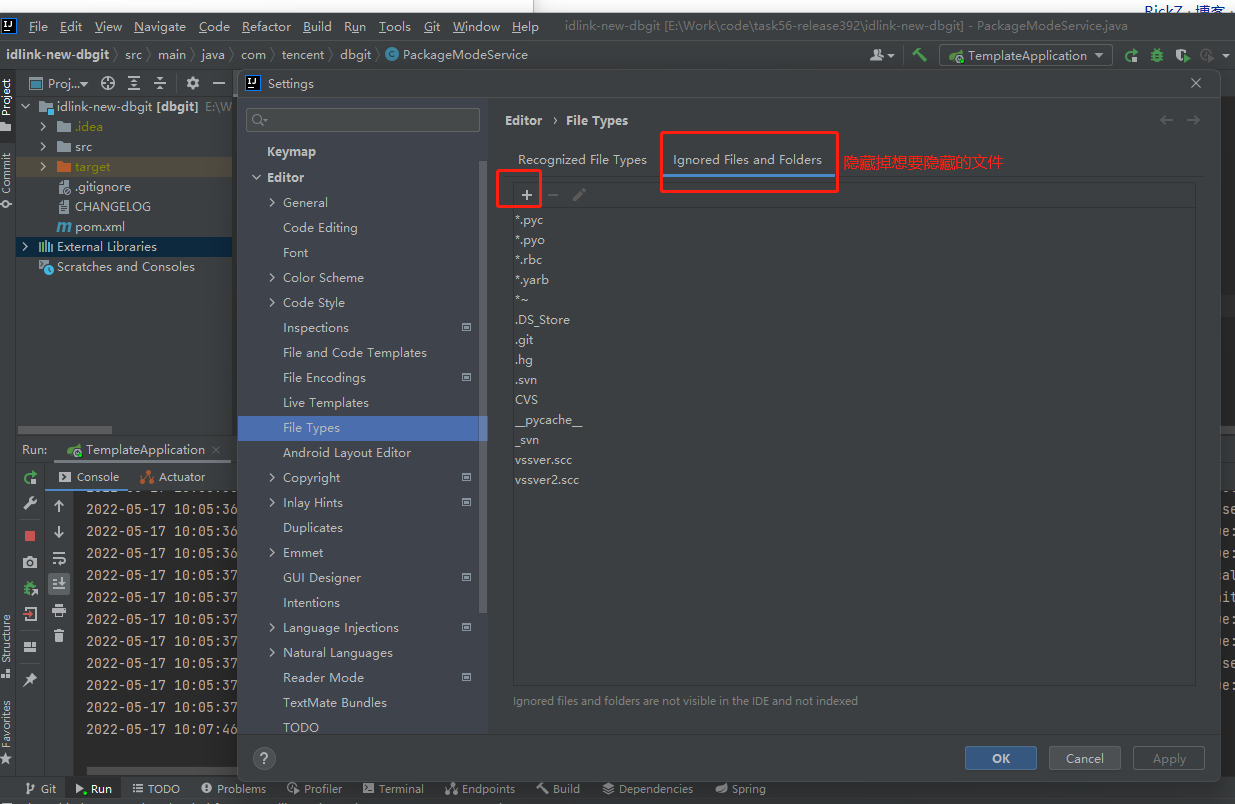Click the print icon in console toolbar
1235x804 pixels.
tap(59, 610)
